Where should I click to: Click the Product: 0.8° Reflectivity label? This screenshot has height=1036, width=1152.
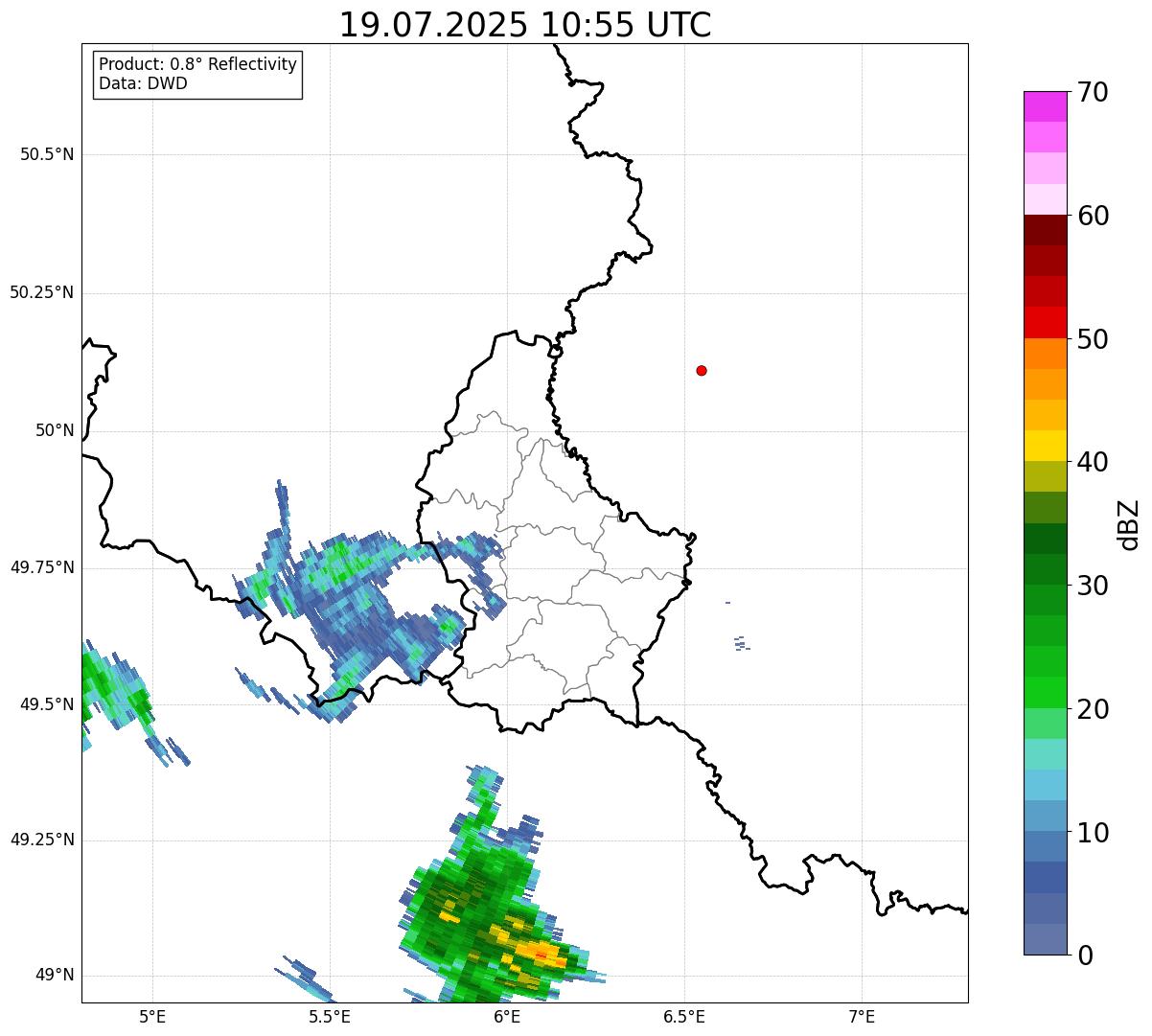[x=198, y=64]
